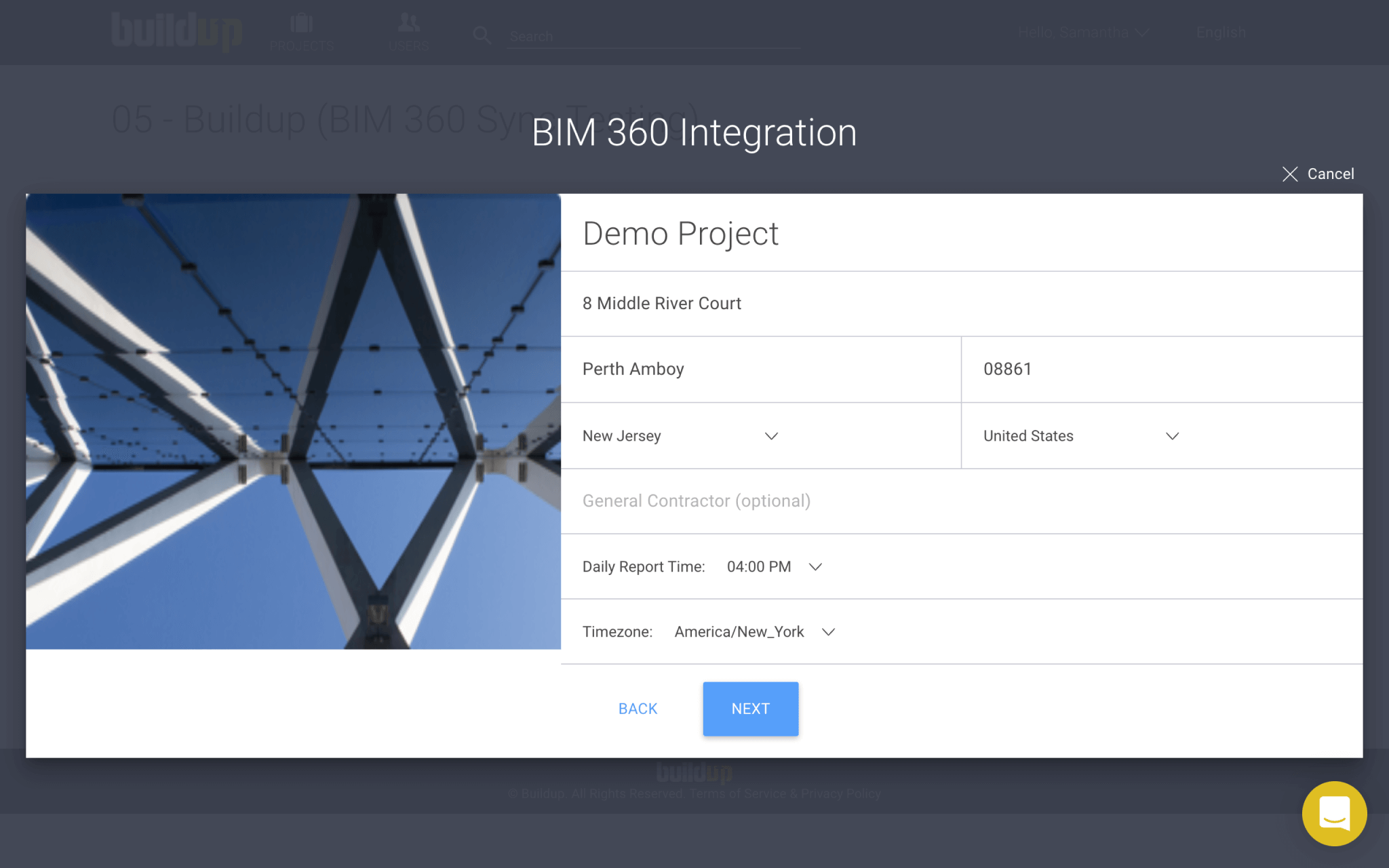This screenshot has height=868, width=1389.
Task: Click the Perth Amboy city field
Action: tap(761, 370)
